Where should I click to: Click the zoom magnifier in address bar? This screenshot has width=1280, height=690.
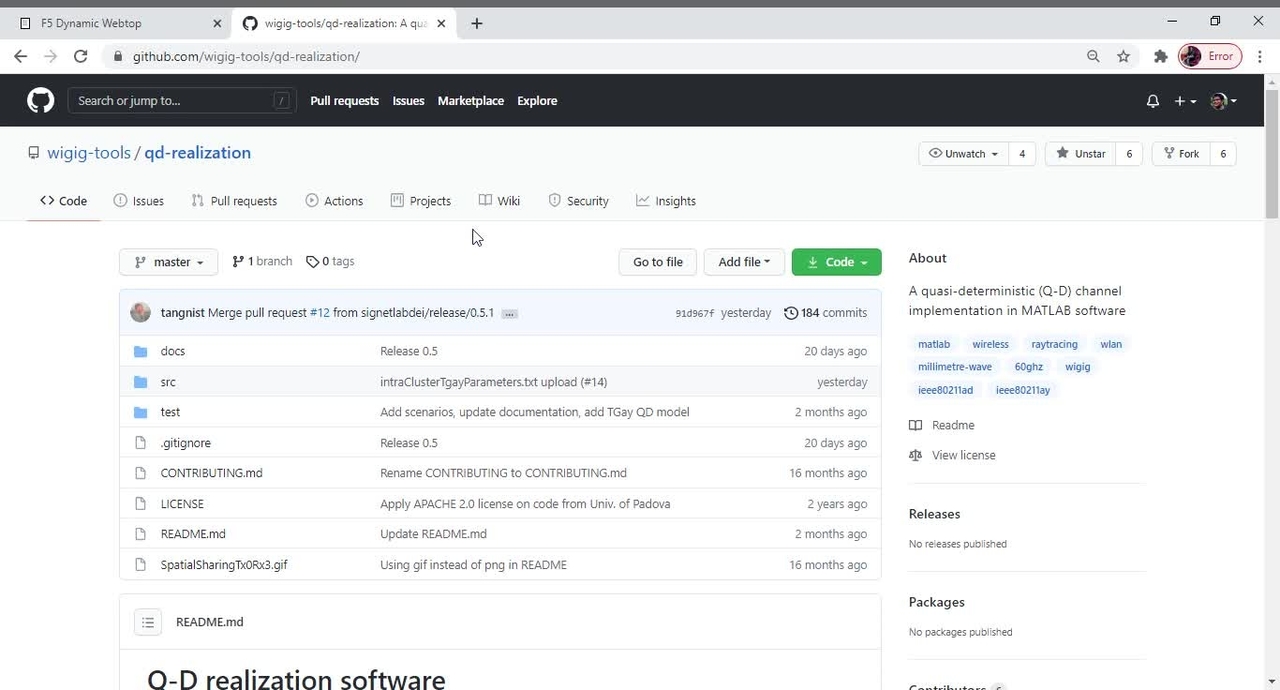[1093, 56]
